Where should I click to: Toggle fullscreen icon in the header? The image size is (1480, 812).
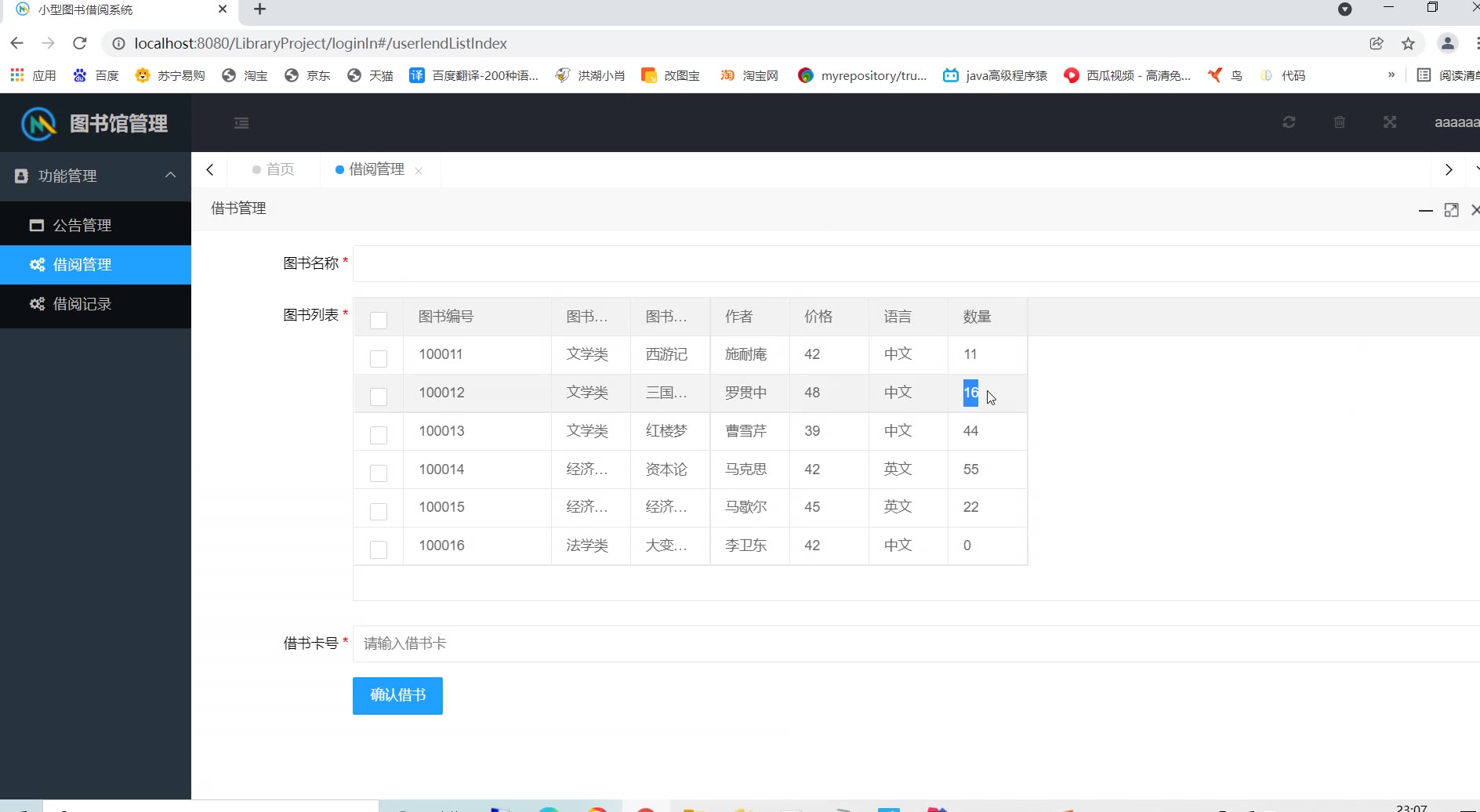pos(1390,122)
